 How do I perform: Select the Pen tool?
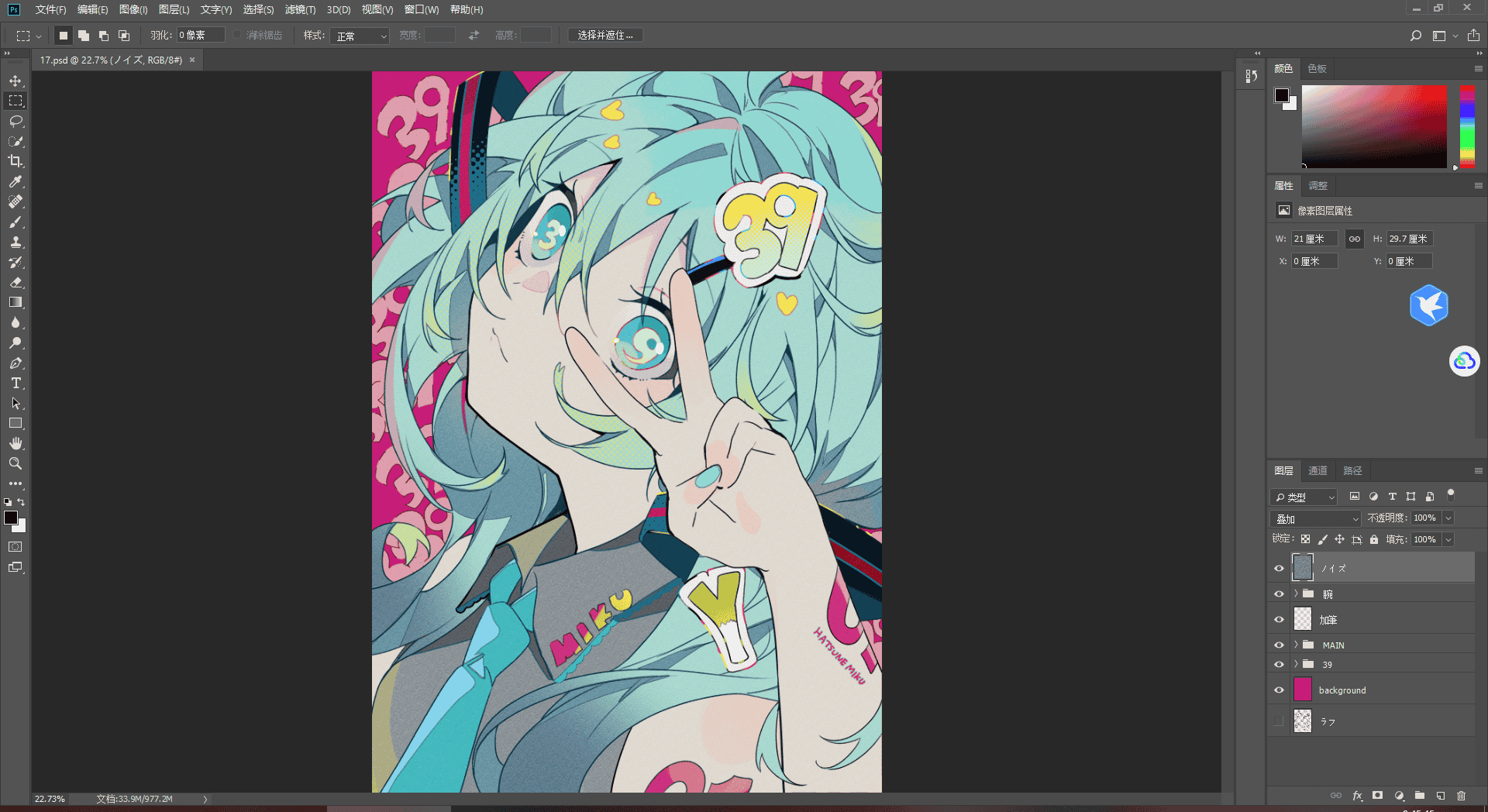[x=15, y=363]
